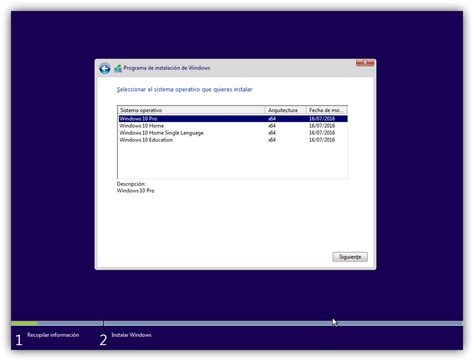This screenshot has height=361, width=474.
Task: Click the date in the Windows 10 Home row
Action: tap(322, 126)
